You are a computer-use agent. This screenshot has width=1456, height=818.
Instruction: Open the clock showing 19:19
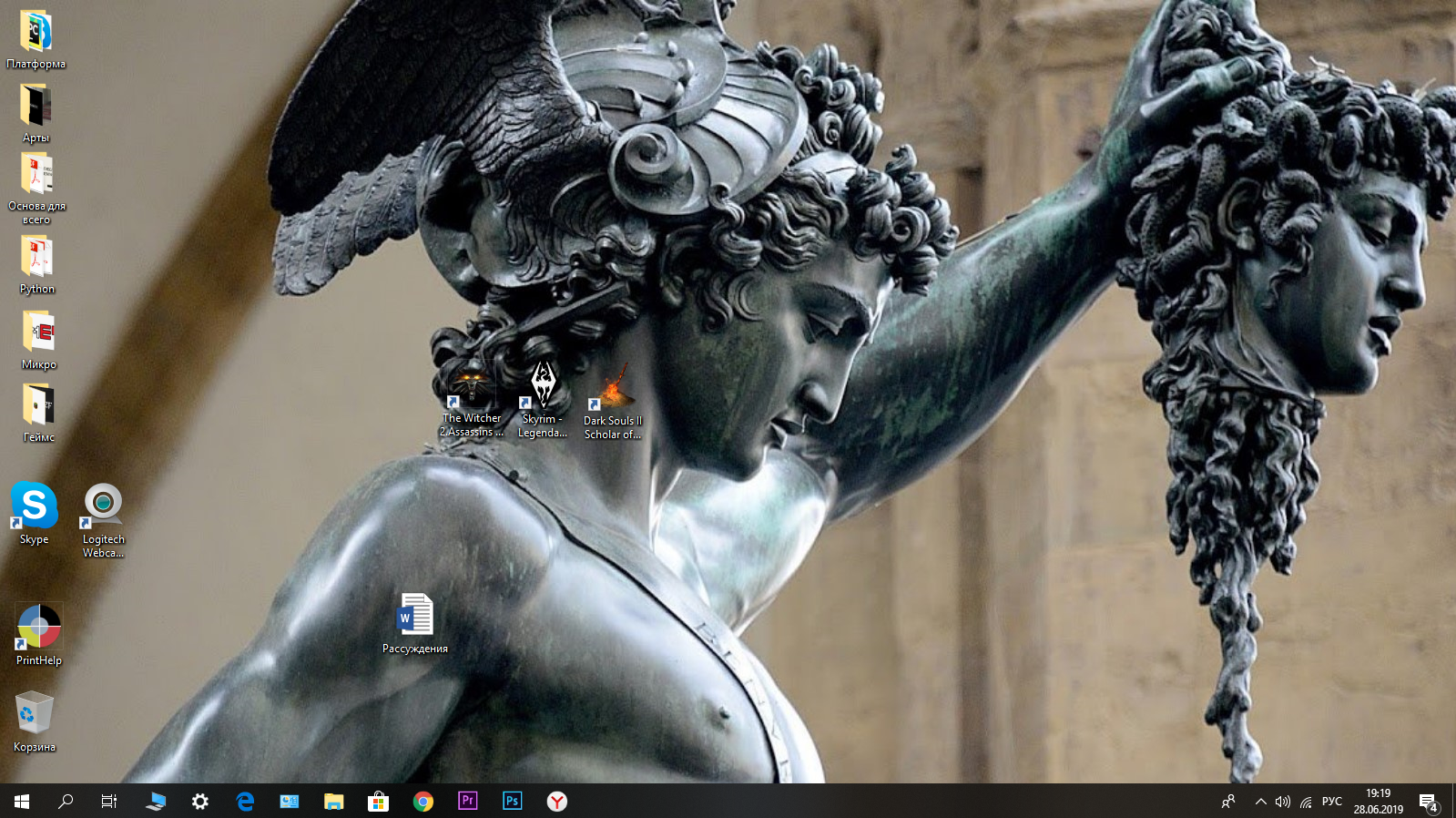coord(1378,802)
